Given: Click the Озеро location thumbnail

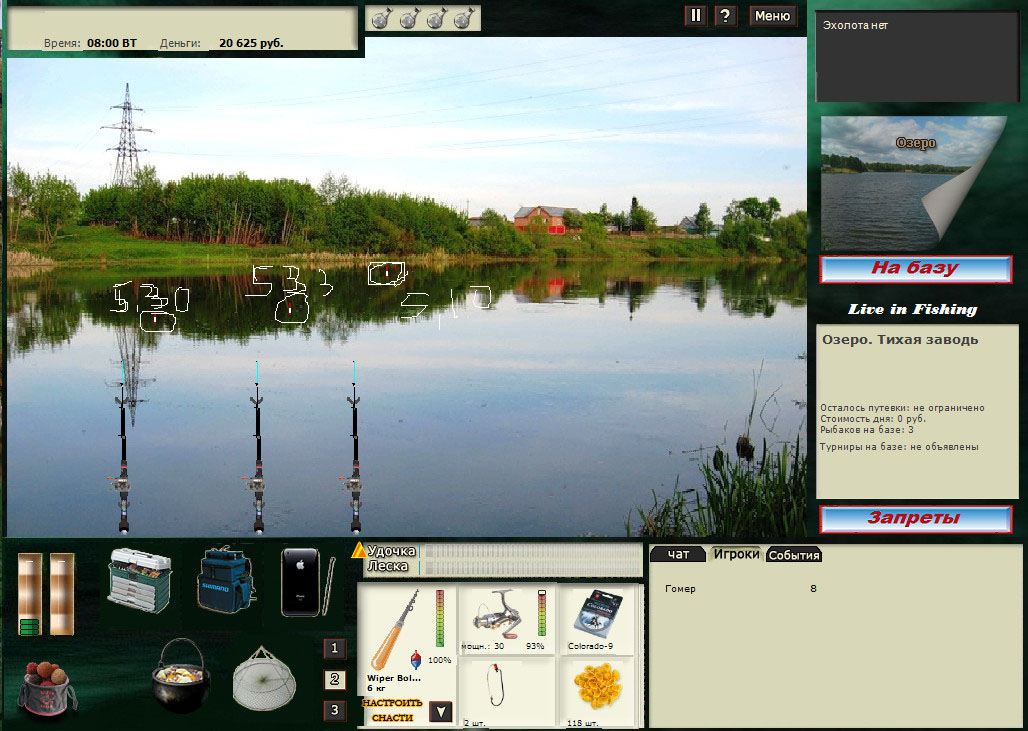Looking at the screenshot, I should pyautogui.click(x=913, y=183).
